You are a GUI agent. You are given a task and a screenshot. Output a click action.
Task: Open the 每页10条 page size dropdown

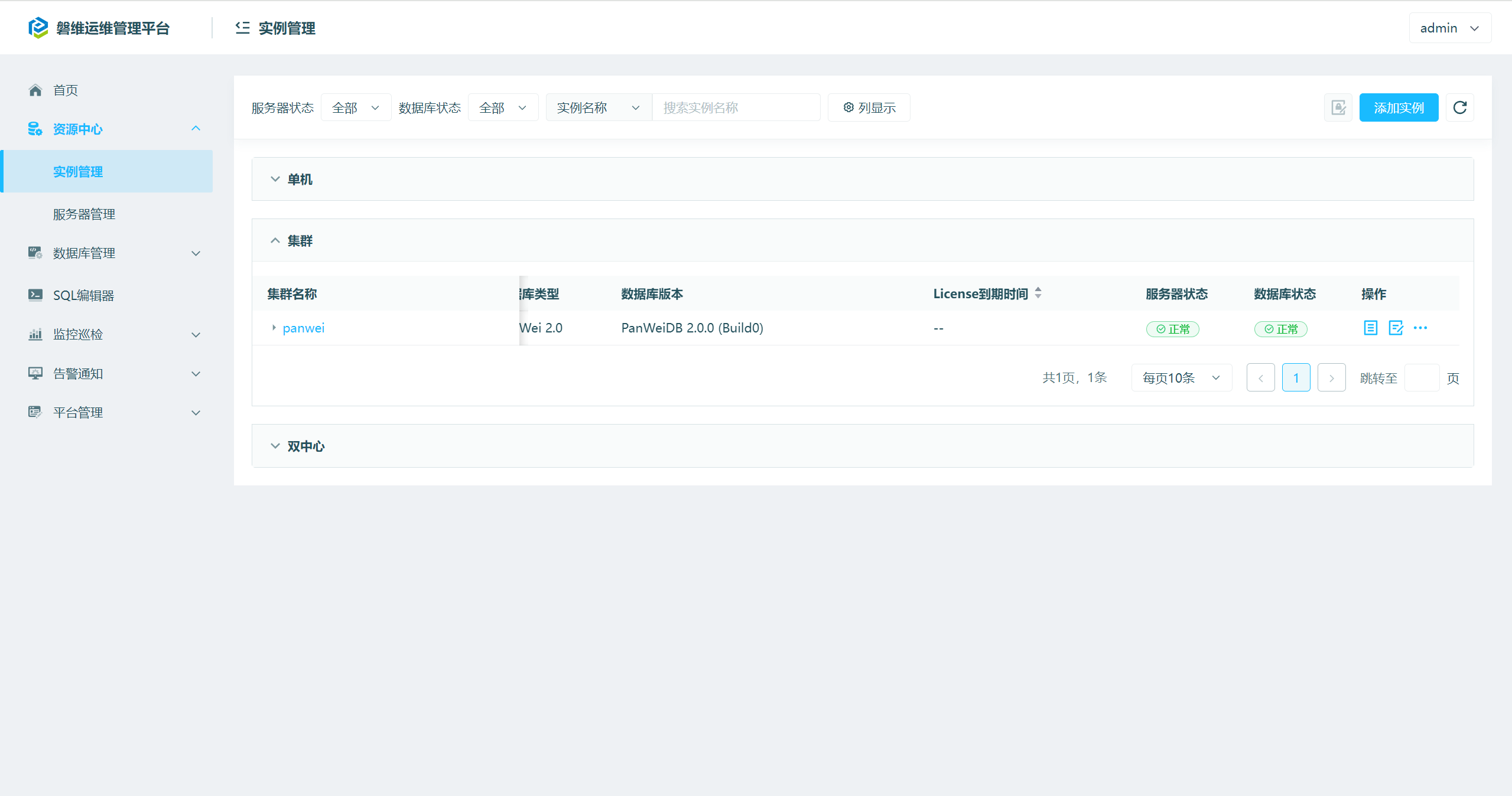[1181, 378]
